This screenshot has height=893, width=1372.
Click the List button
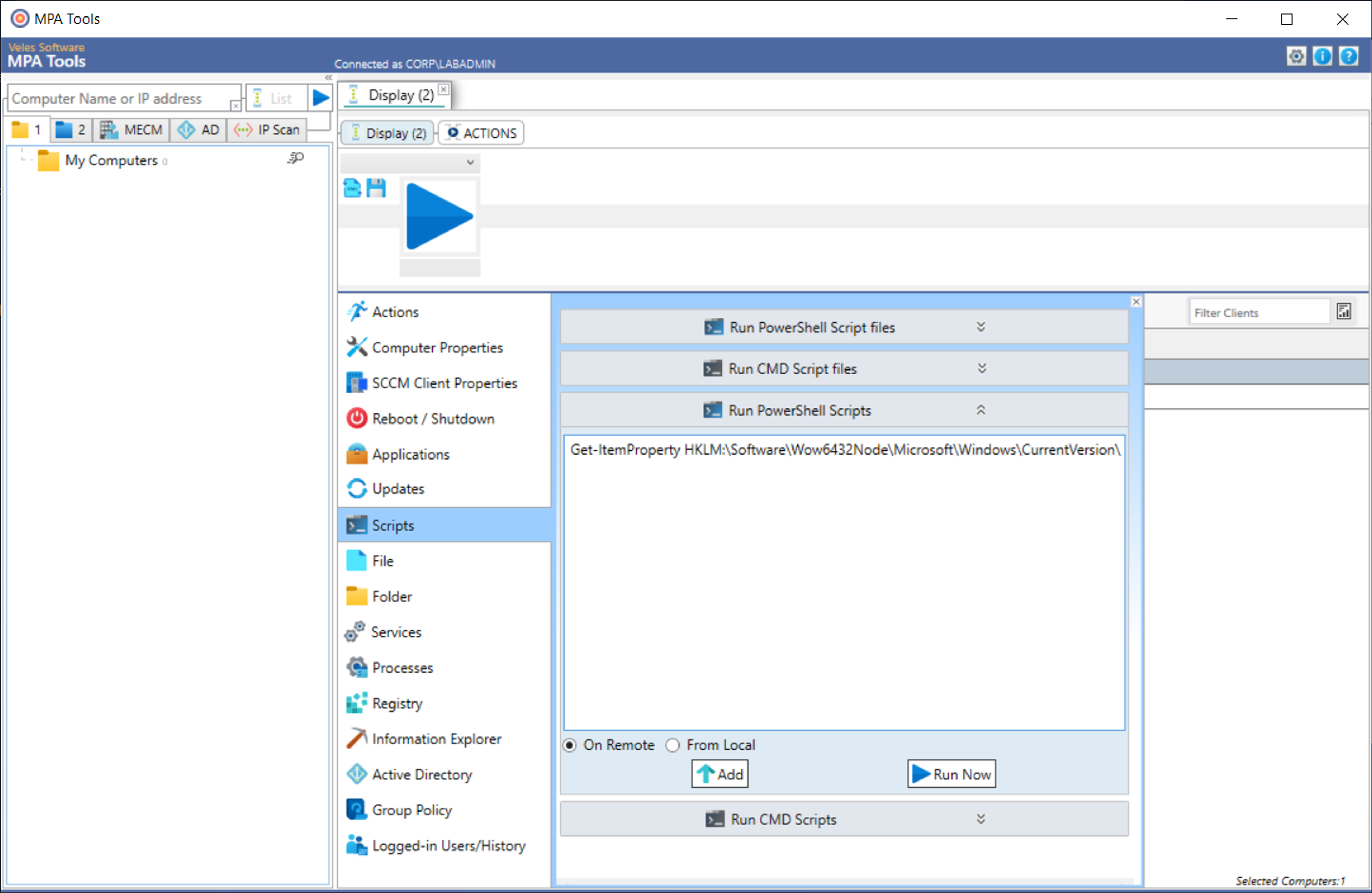click(277, 98)
